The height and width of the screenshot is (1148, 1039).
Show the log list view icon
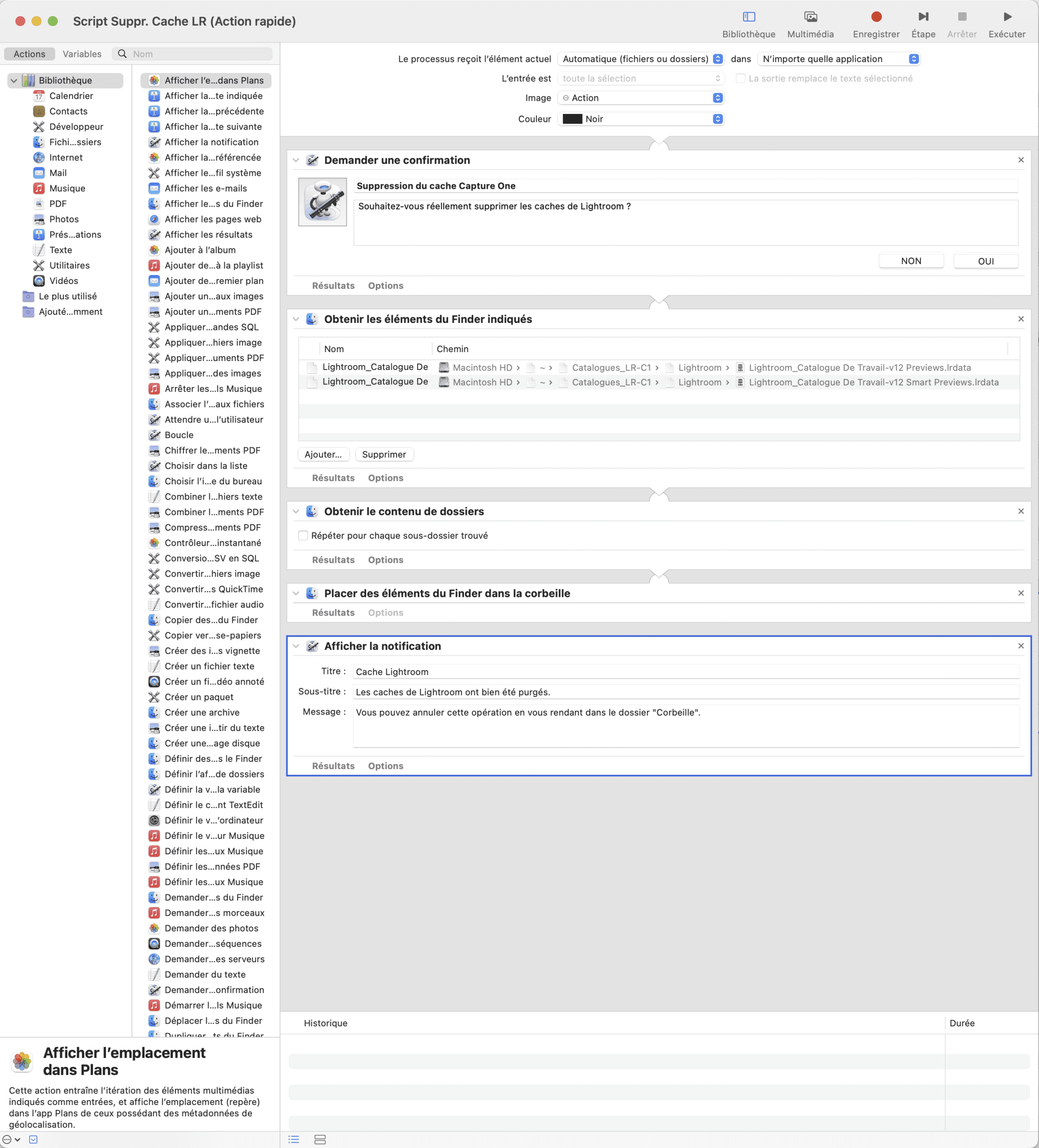tap(294, 1139)
